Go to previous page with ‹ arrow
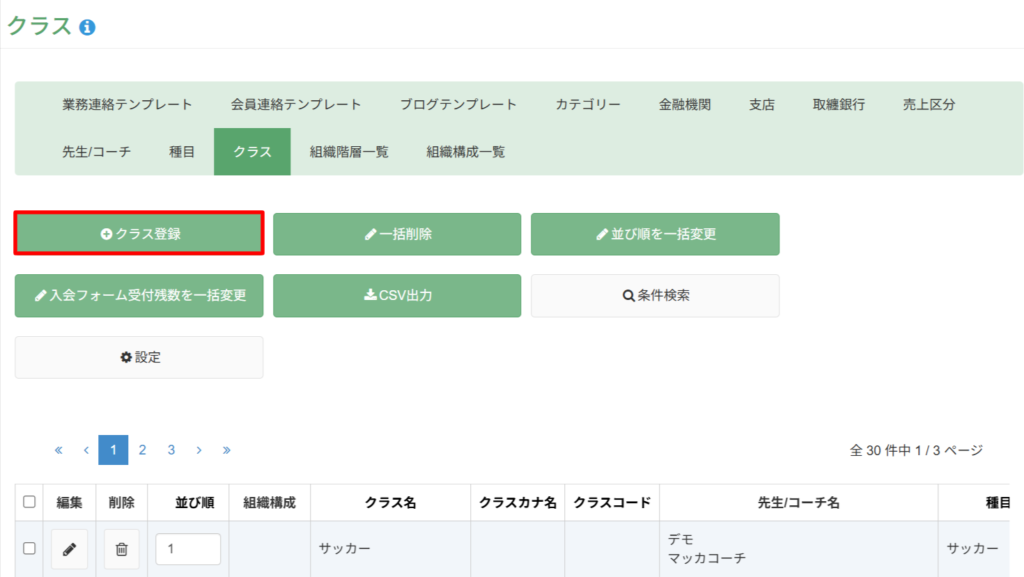The height and width of the screenshot is (577, 1024). point(86,450)
